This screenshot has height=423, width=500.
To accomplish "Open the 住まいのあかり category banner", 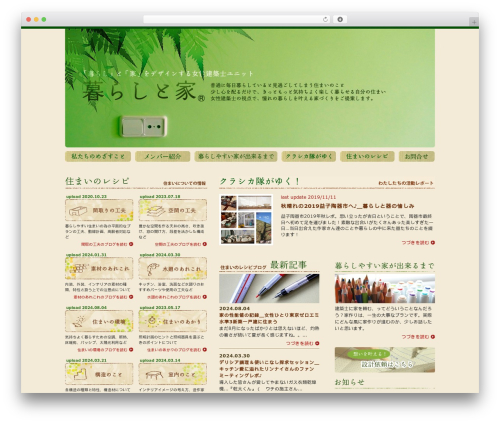I will (173, 321).
